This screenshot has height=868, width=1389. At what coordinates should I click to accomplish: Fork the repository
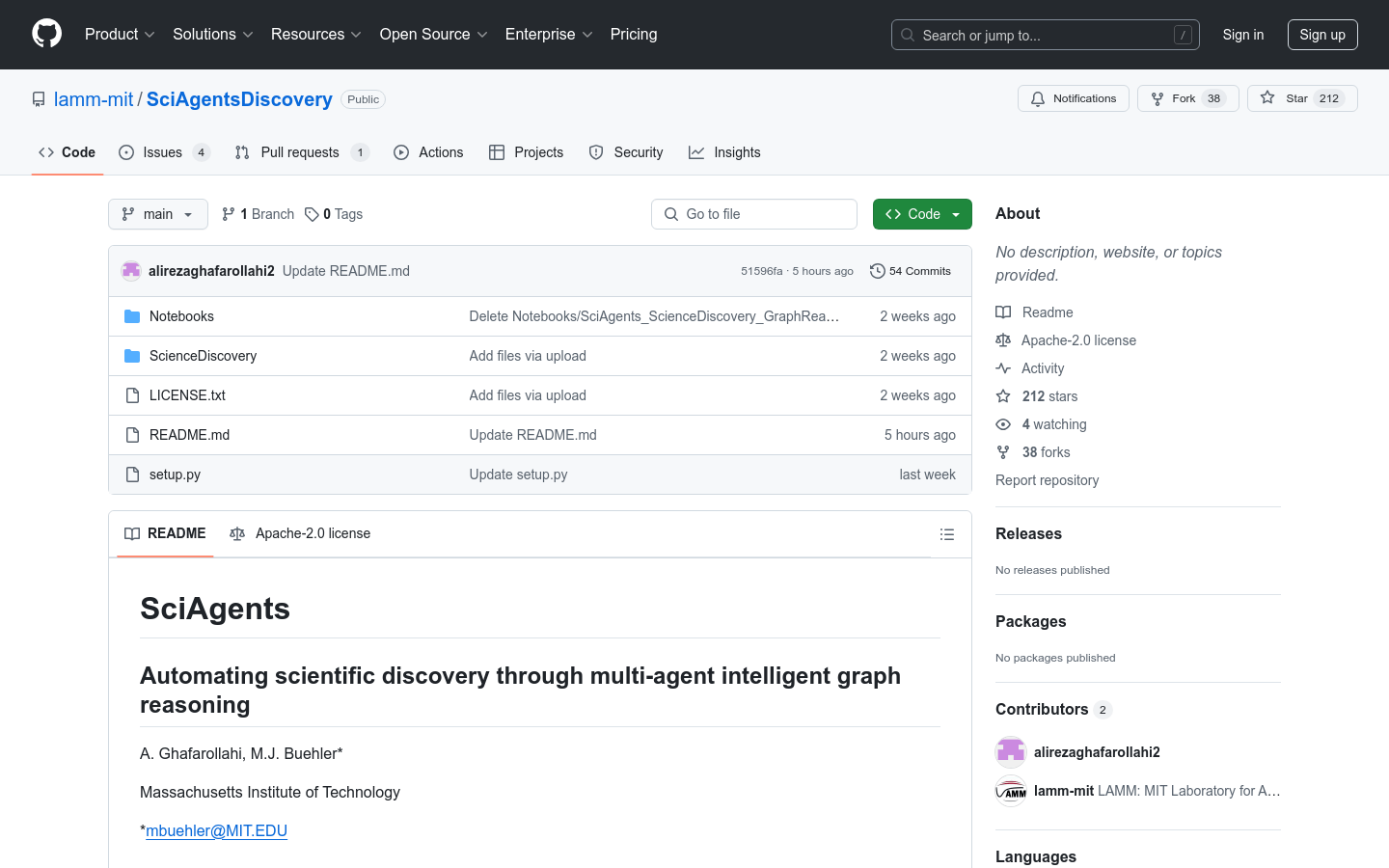(1174, 98)
